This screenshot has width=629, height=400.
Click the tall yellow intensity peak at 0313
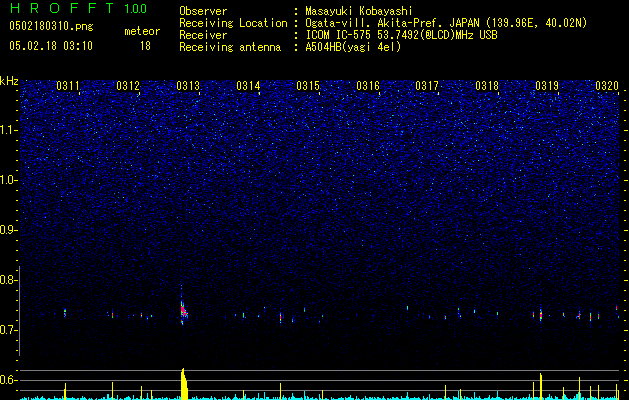pos(184,383)
